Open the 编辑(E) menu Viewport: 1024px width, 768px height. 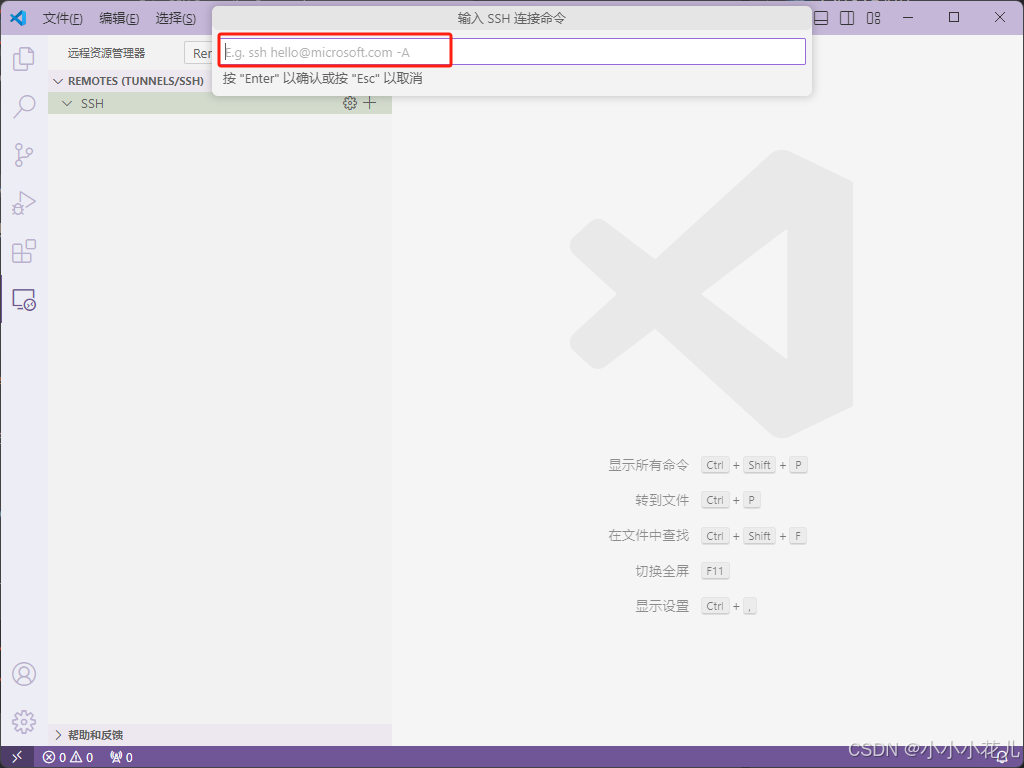(119, 18)
